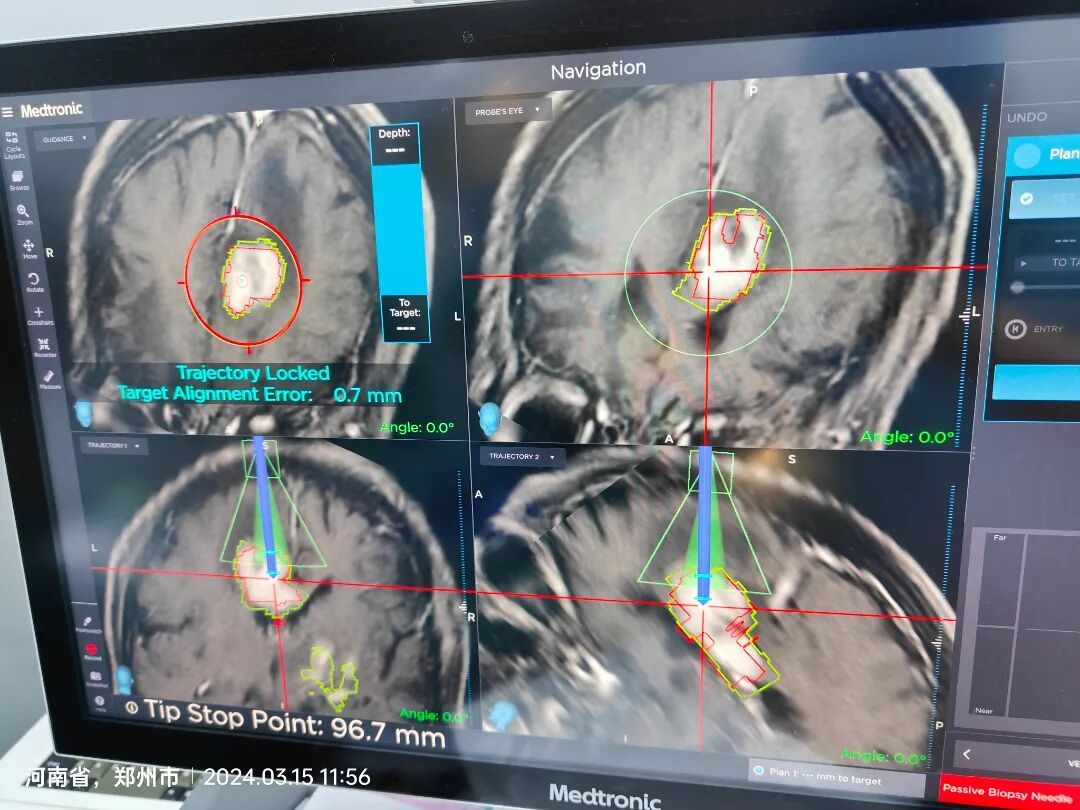Select the Move tool
Screen dimensions: 1080x810
[x=29, y=249]
